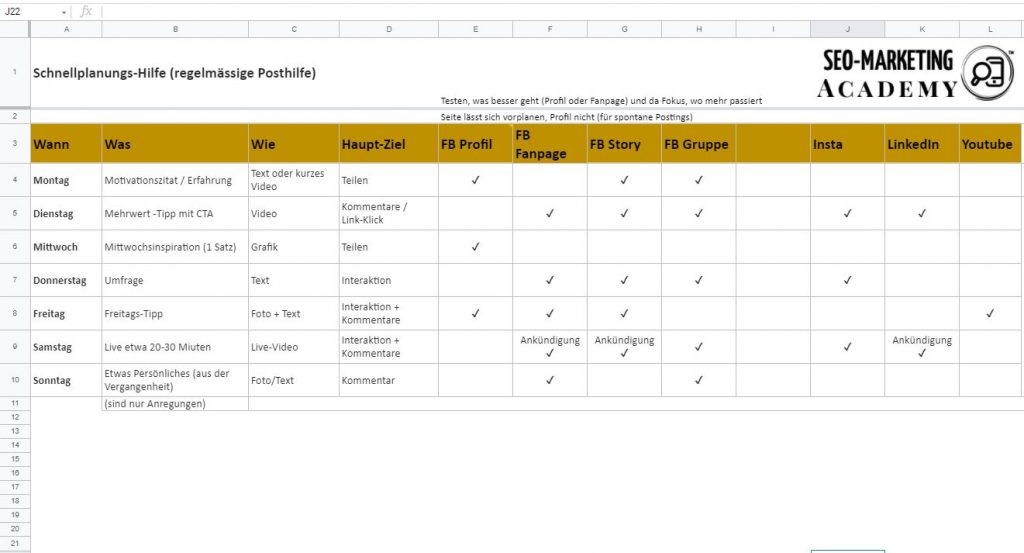Select column J header
Image resolution: width=1024 pixels, height=553 pixels.
pos(848,29)
